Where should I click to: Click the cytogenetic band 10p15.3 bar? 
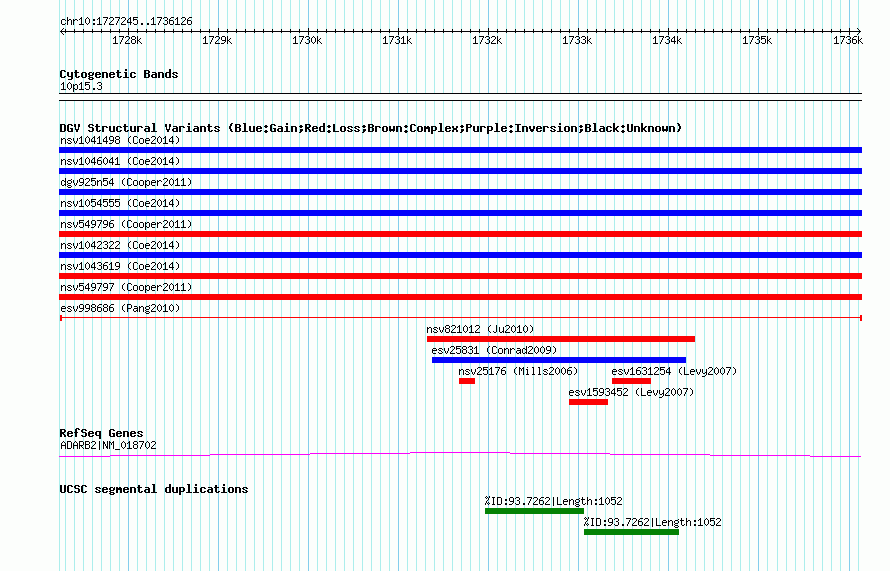[x=460, y=97]
